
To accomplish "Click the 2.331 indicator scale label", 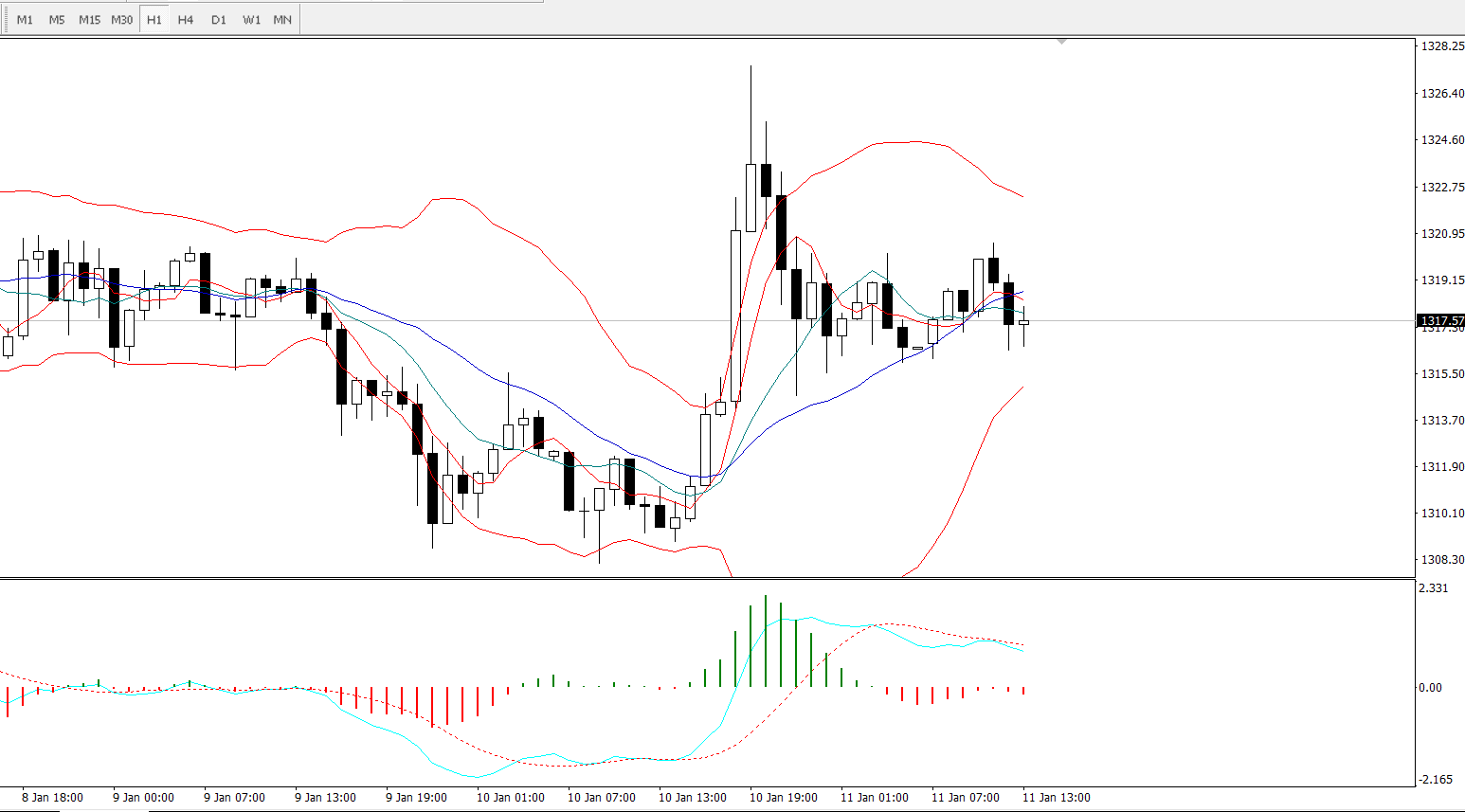I will click(x=1433, y=588).
